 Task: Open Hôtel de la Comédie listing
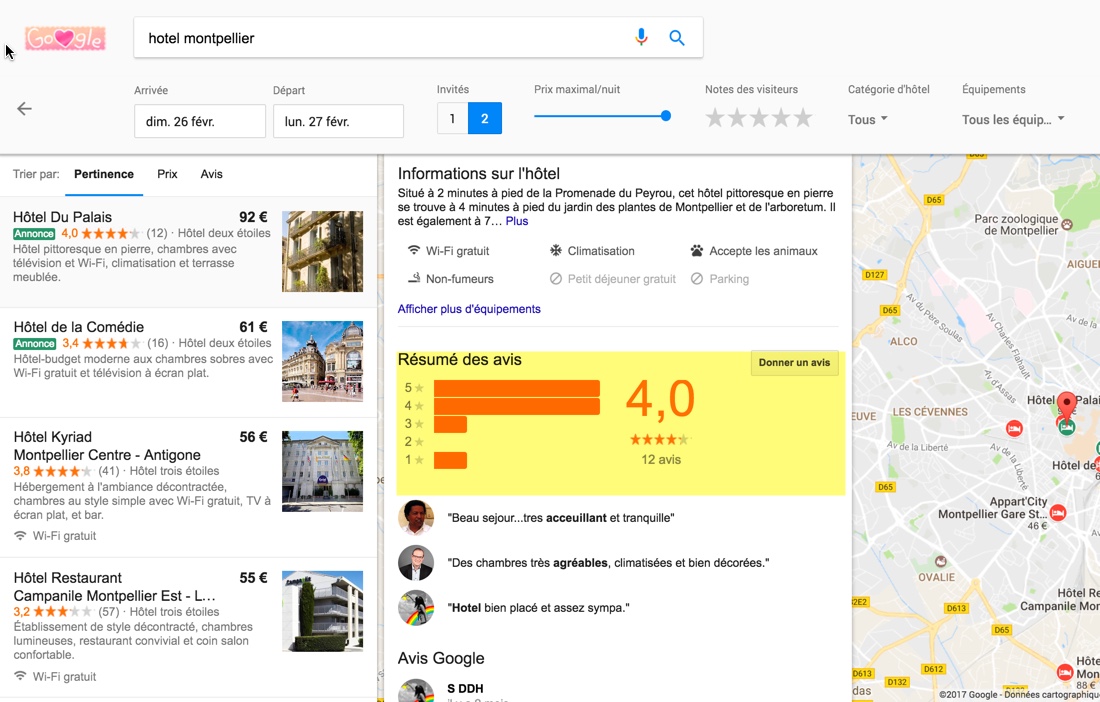188,362
